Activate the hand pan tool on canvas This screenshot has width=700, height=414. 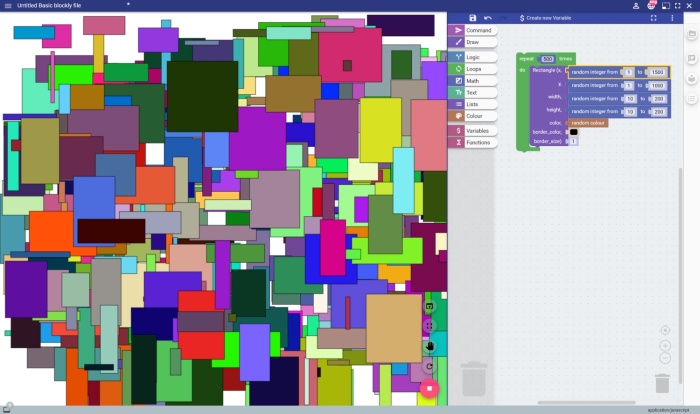(x=429, y=346)
